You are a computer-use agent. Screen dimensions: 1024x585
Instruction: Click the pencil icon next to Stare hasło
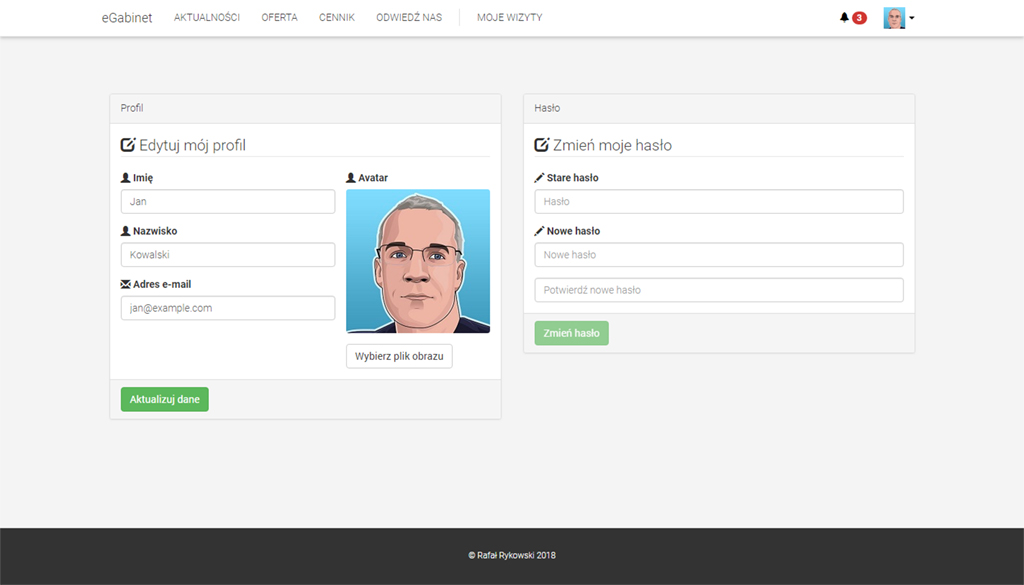point(539,178)
